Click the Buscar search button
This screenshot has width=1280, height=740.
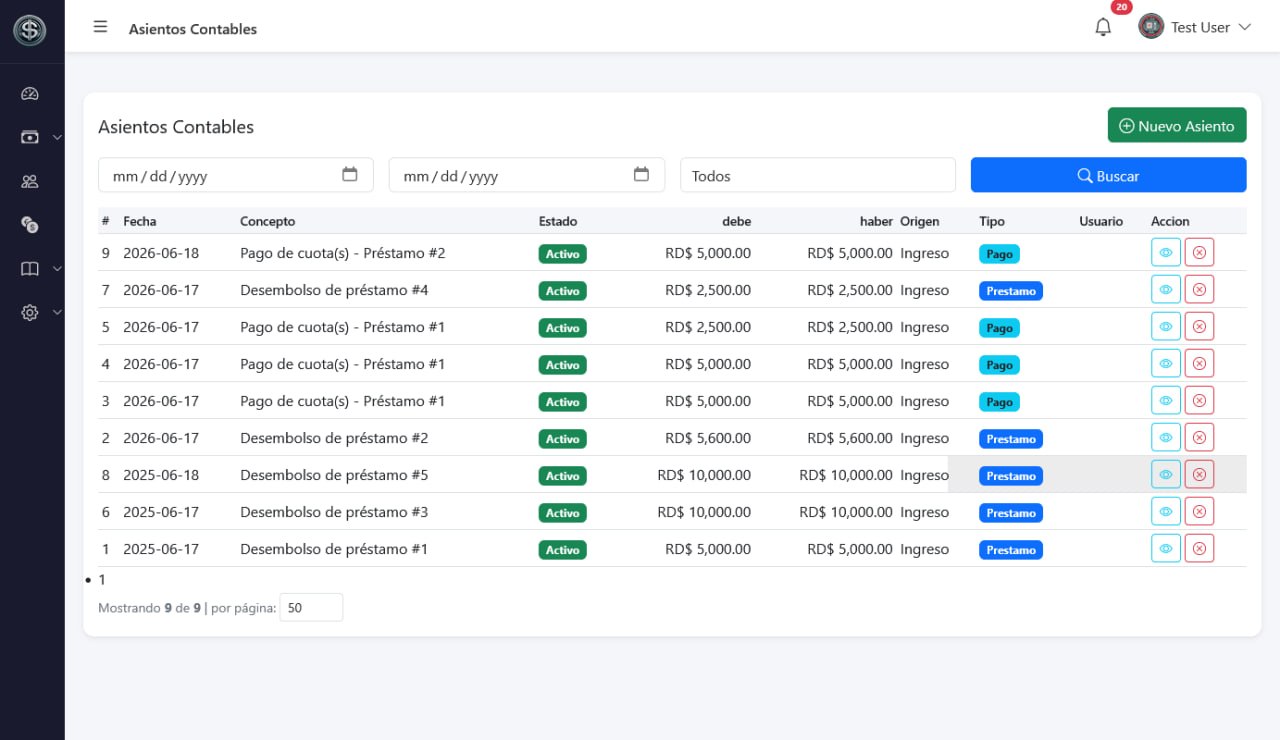(x=1108, y=175)
